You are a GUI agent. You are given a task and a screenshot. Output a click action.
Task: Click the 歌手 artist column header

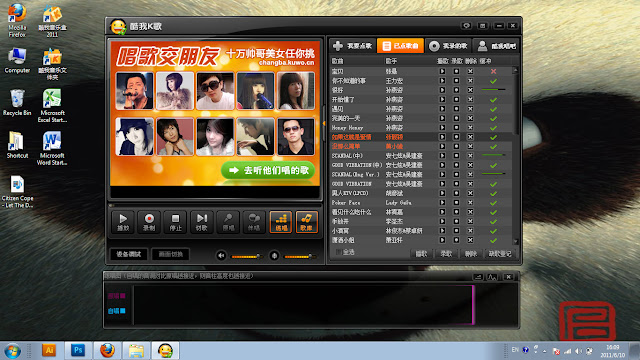tap(391, 61)
